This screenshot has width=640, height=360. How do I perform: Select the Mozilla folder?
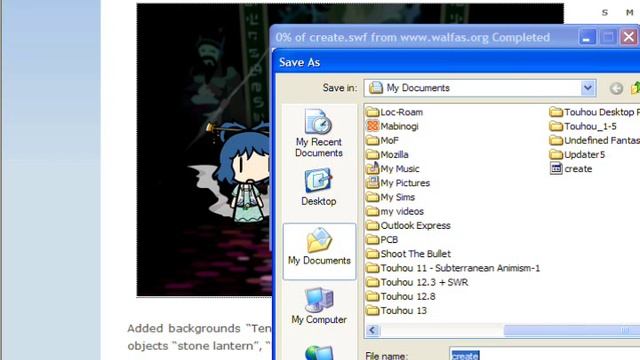387,155
